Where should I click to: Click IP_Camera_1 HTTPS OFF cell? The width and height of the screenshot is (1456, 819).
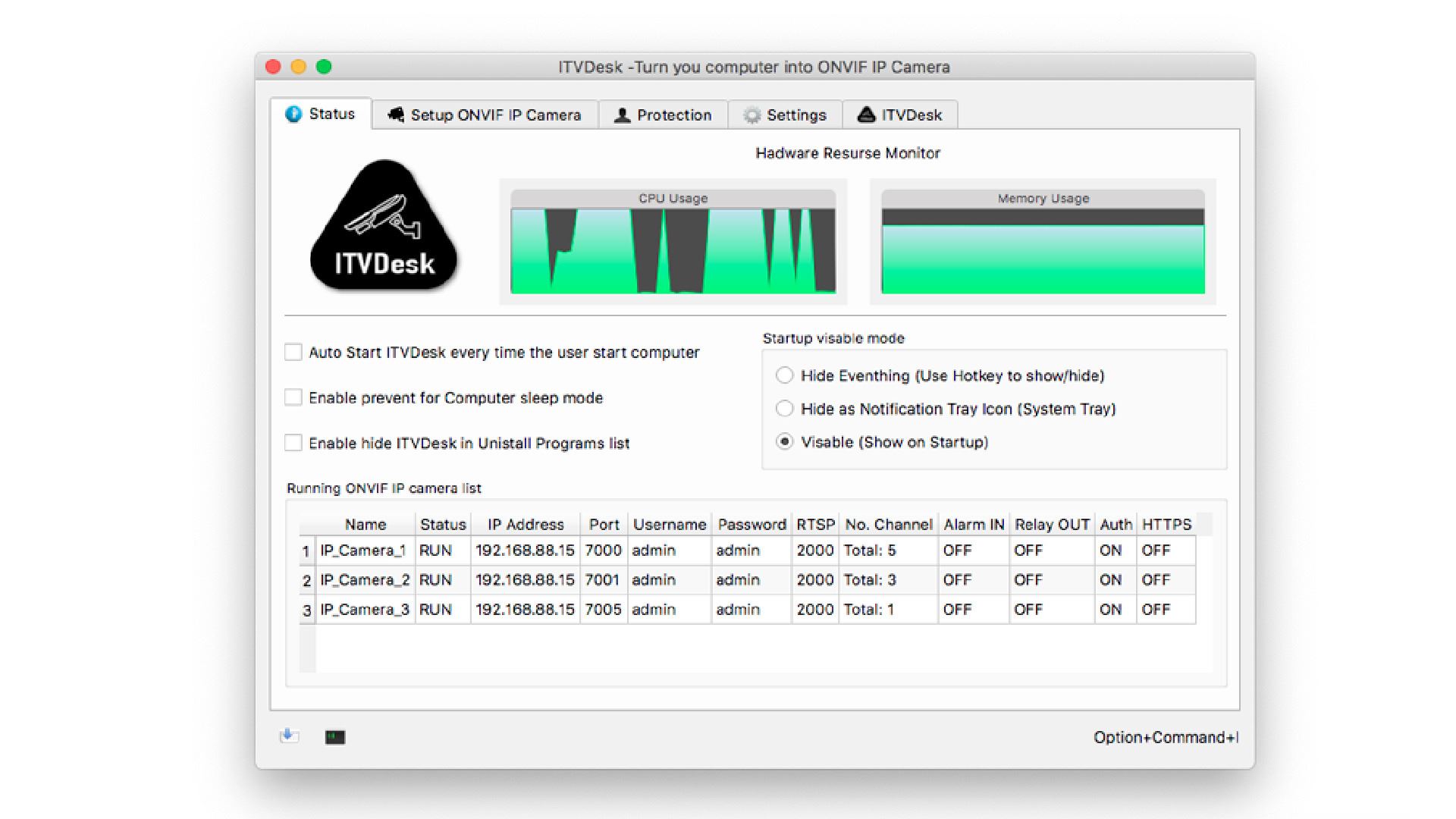[1166, 551]
